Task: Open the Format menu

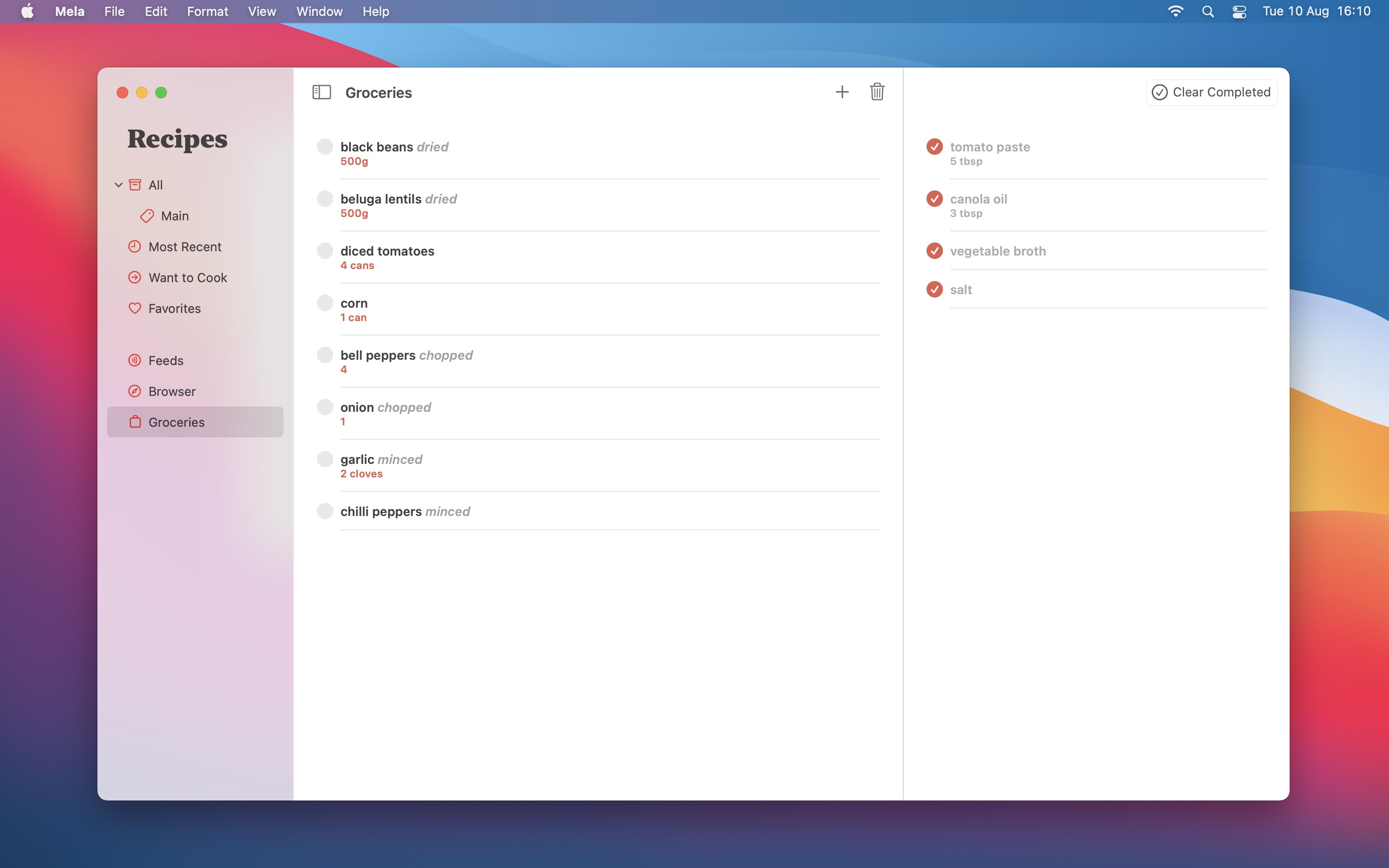Action: coord(207,12)
